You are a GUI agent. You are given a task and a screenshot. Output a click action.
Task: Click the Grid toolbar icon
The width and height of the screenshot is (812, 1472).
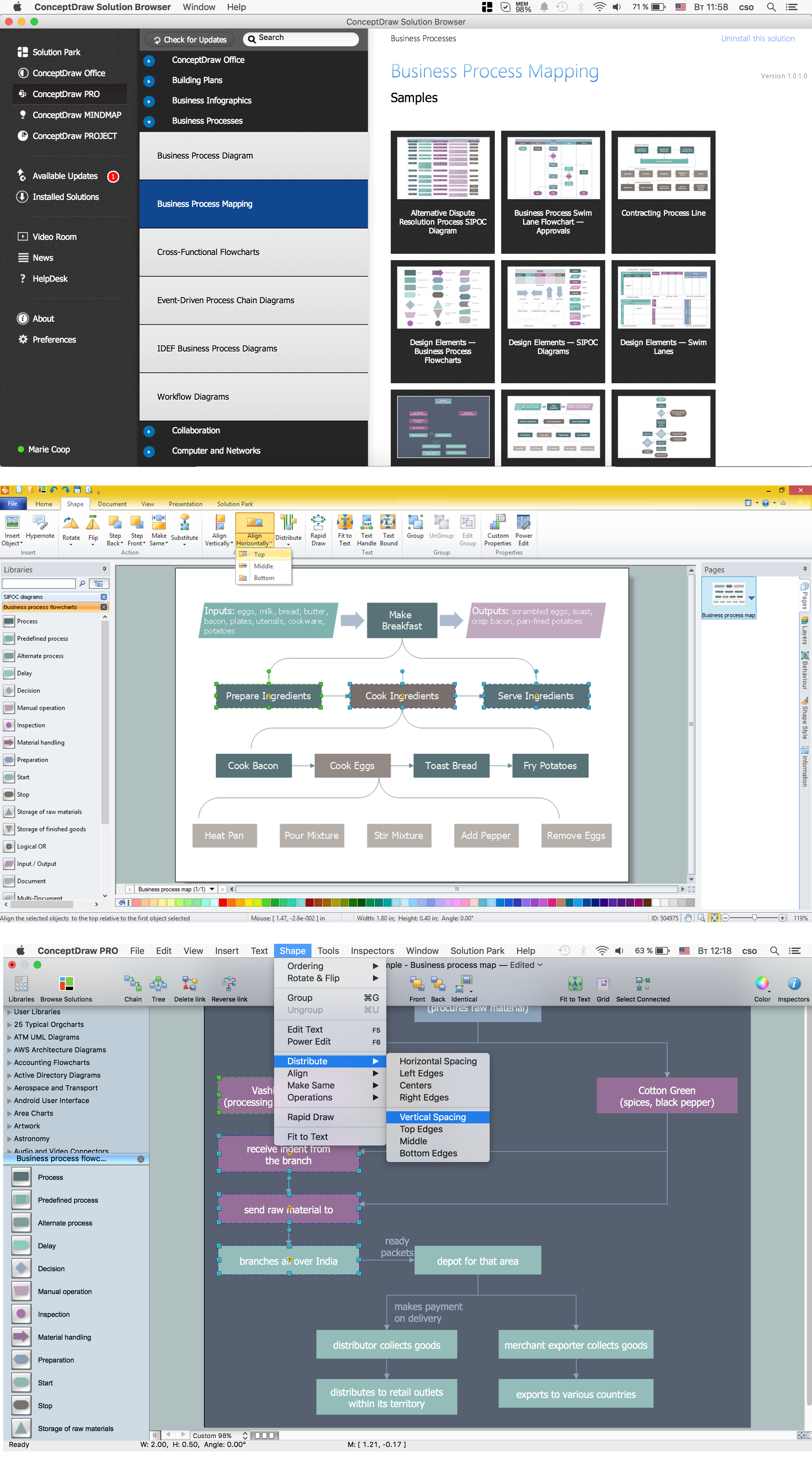(x=603, y=989)
